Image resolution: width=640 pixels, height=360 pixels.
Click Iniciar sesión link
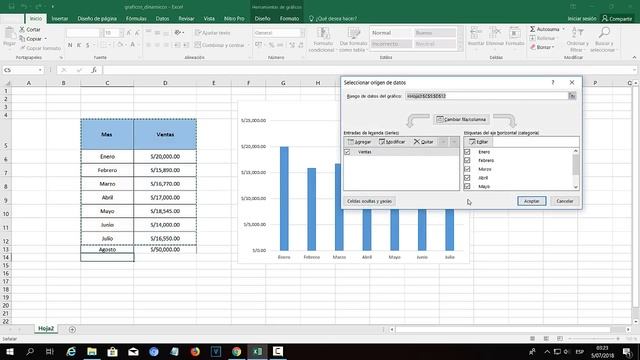pyautogui.click(x=582, y=18)
